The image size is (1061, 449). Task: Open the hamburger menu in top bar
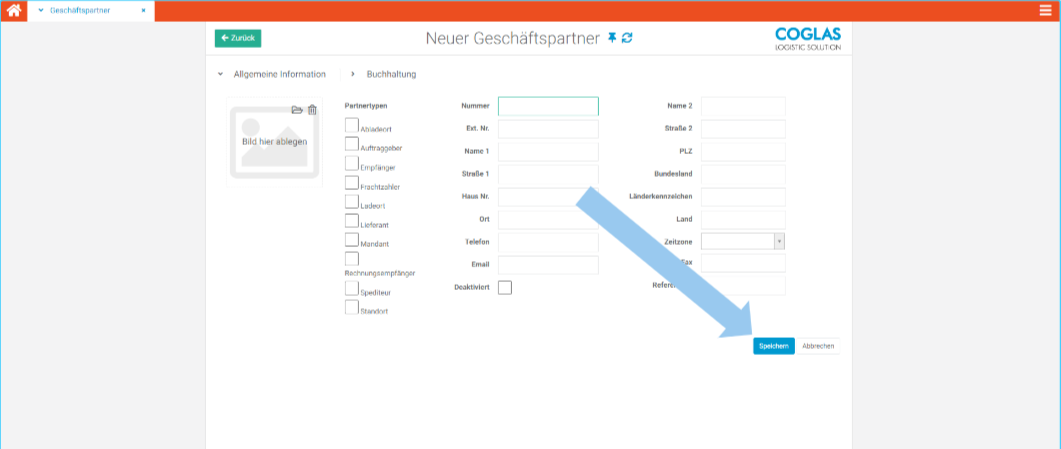pyautogui.click(x=1046, y=11)
